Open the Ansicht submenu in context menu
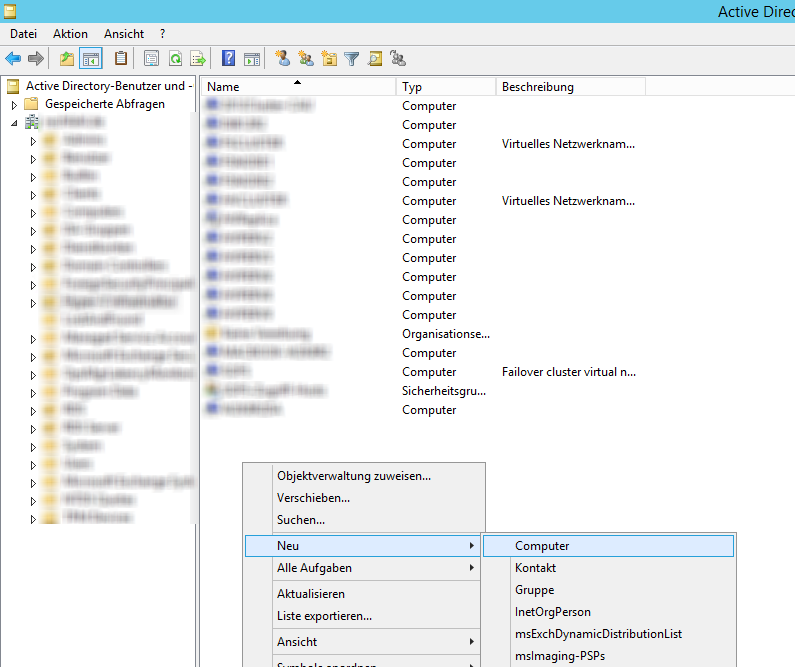 pos(363,642)
